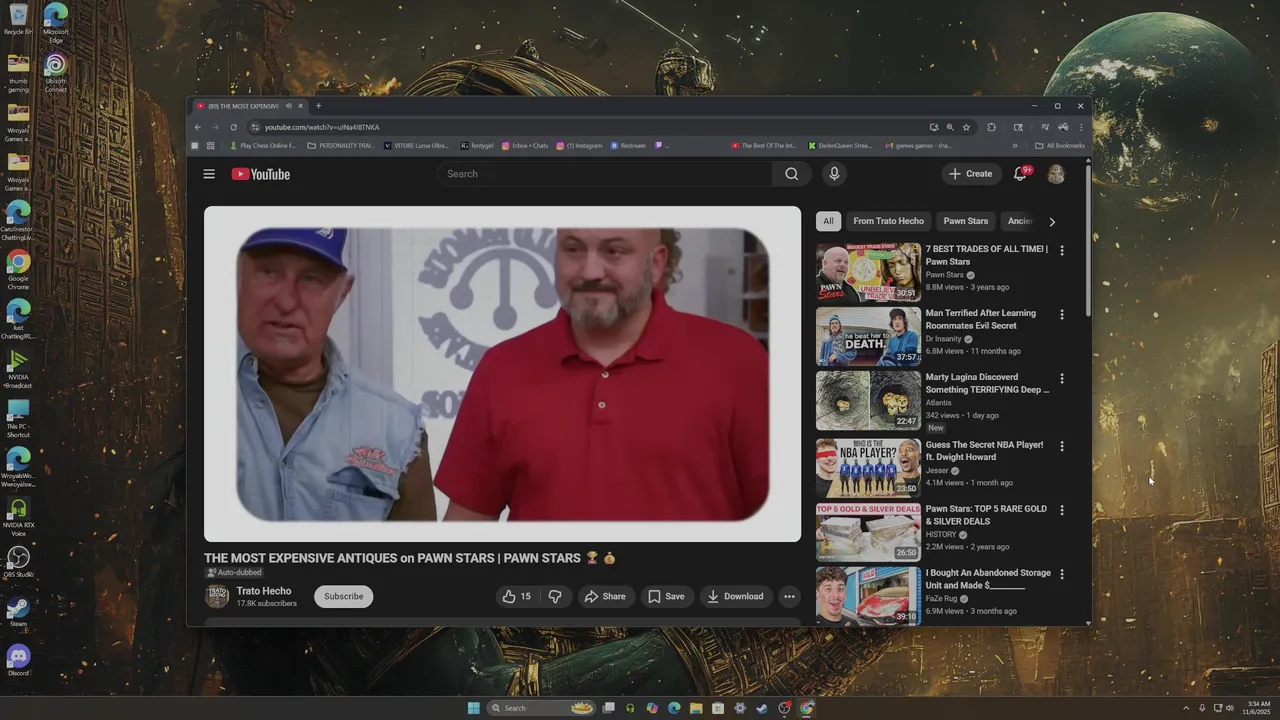Show hidden system tray icons
Image resolution: width=1280 pixels, height=720 pixels.
[x=1186, y=708]
